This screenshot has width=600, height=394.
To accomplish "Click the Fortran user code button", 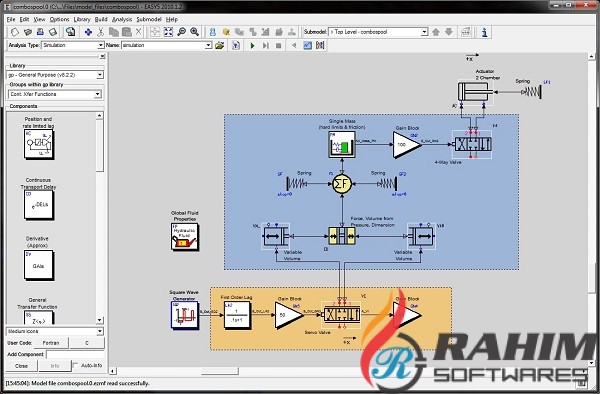I will (x=51, y=343).
